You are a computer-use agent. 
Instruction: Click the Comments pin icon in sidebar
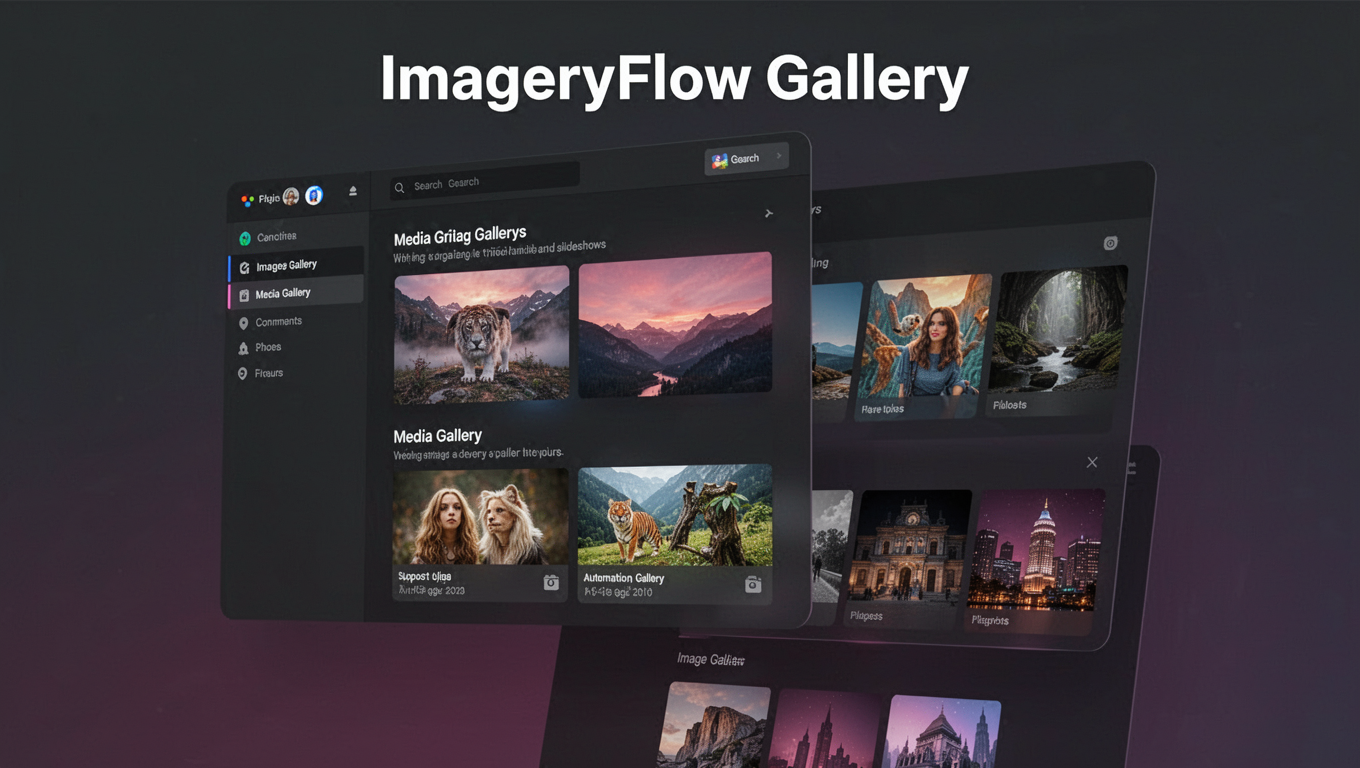243,321
